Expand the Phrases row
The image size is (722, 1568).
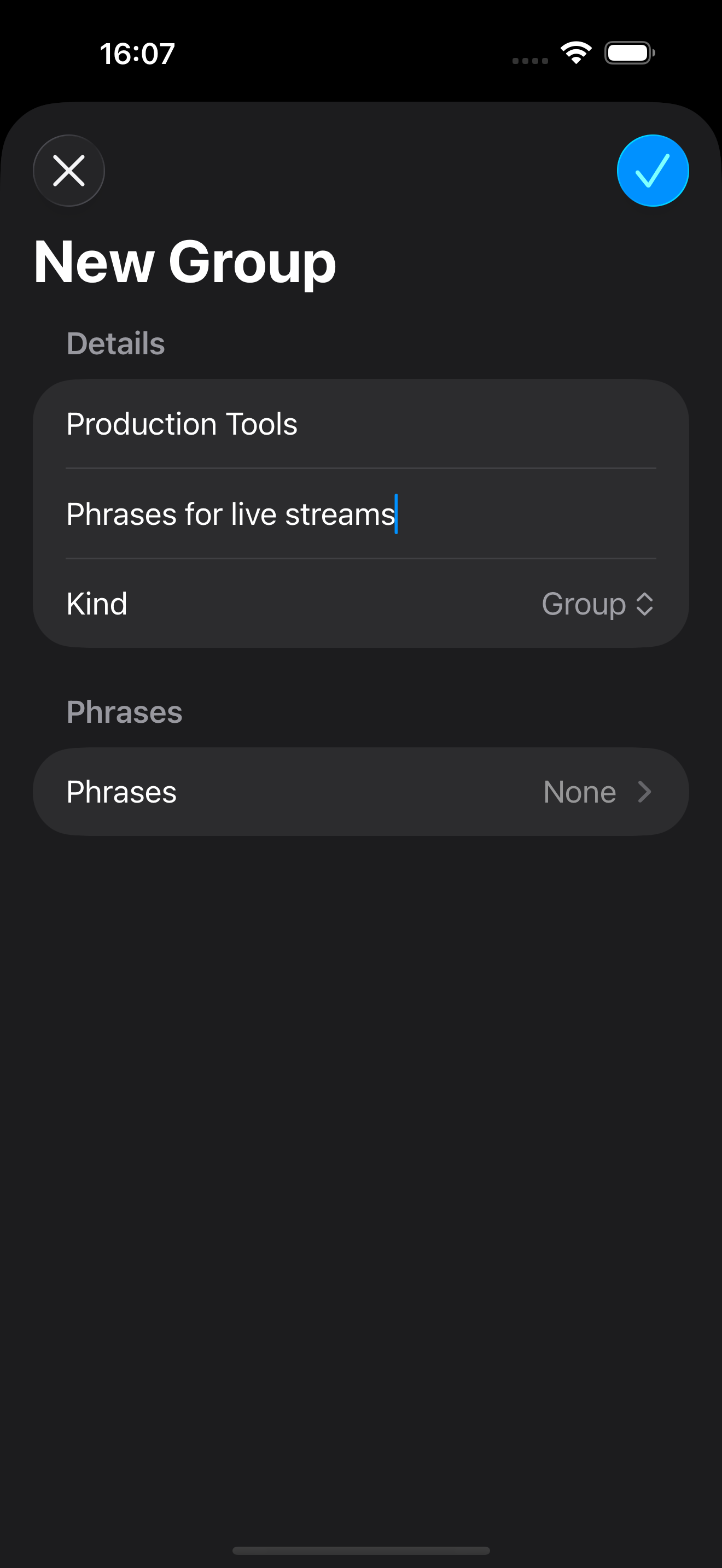coord(360,792)
